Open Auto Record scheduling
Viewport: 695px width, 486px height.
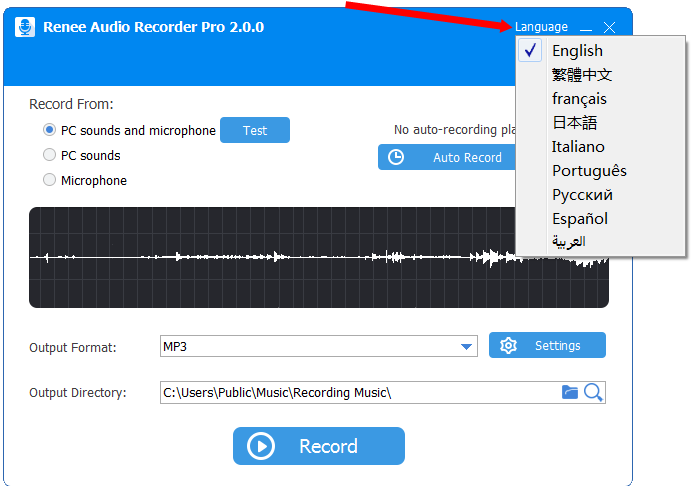(447, 157)
